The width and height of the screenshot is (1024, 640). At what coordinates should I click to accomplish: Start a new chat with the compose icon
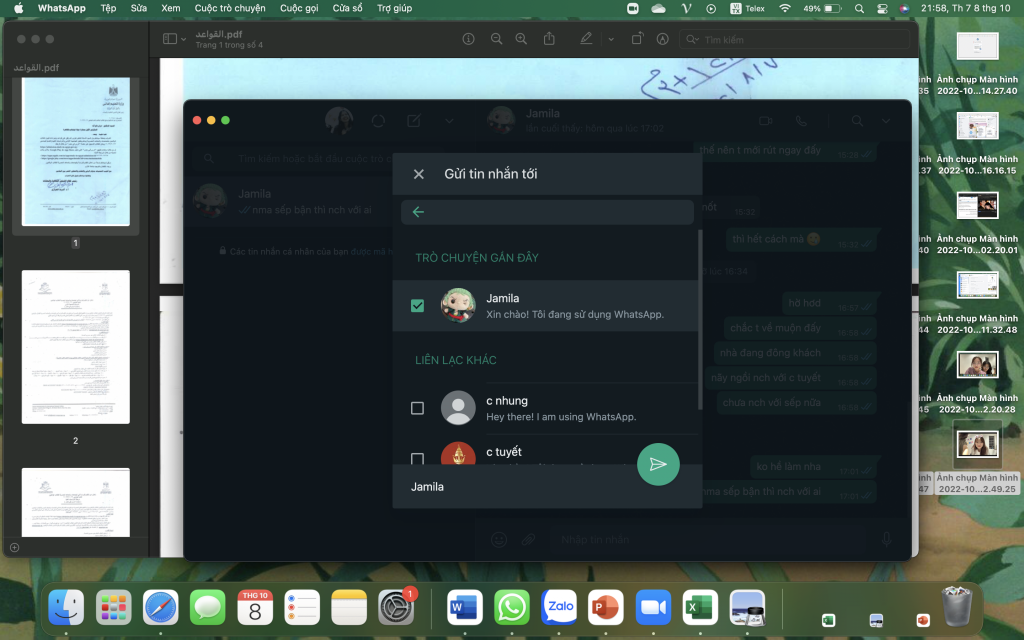click(x=413, y=121)
